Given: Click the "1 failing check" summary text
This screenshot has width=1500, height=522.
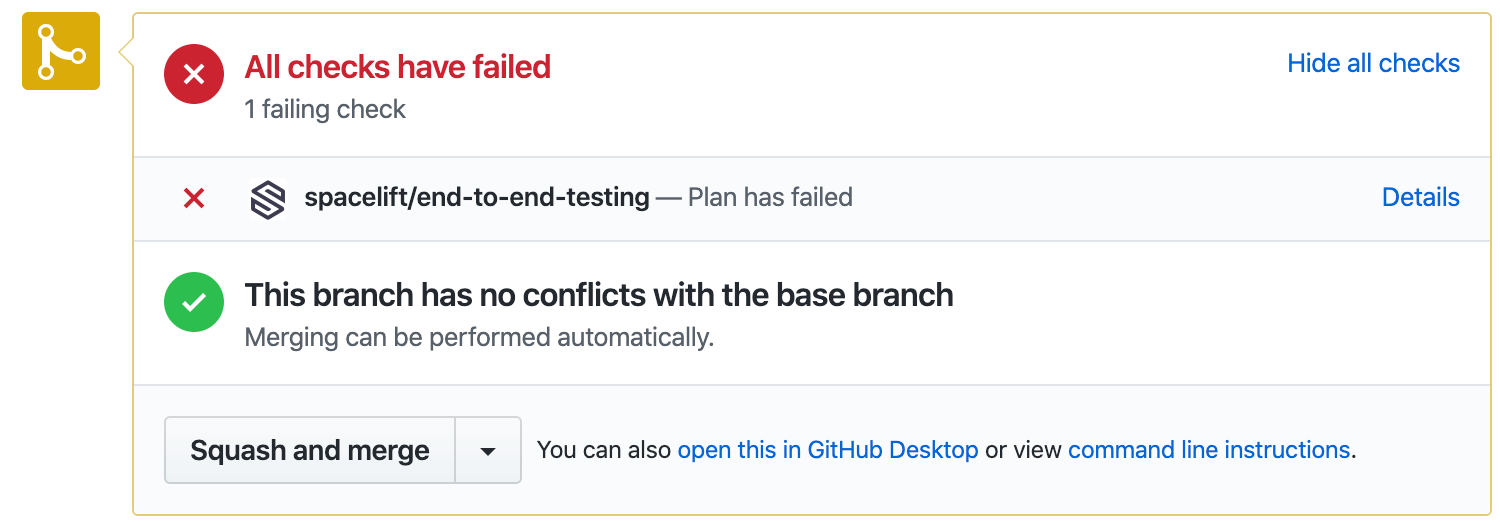Looking at the screenshot, I should [325, 109].
